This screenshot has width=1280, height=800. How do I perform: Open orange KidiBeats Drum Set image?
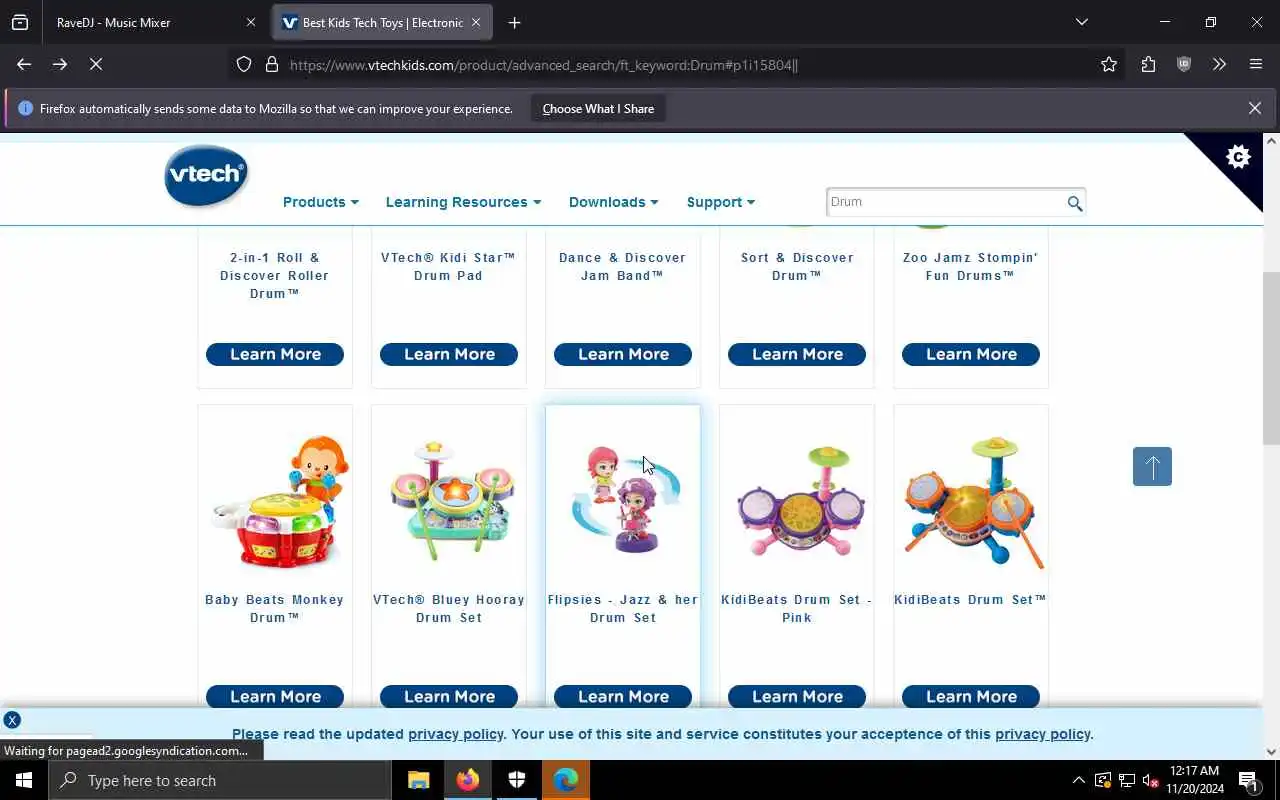[974, 502]
